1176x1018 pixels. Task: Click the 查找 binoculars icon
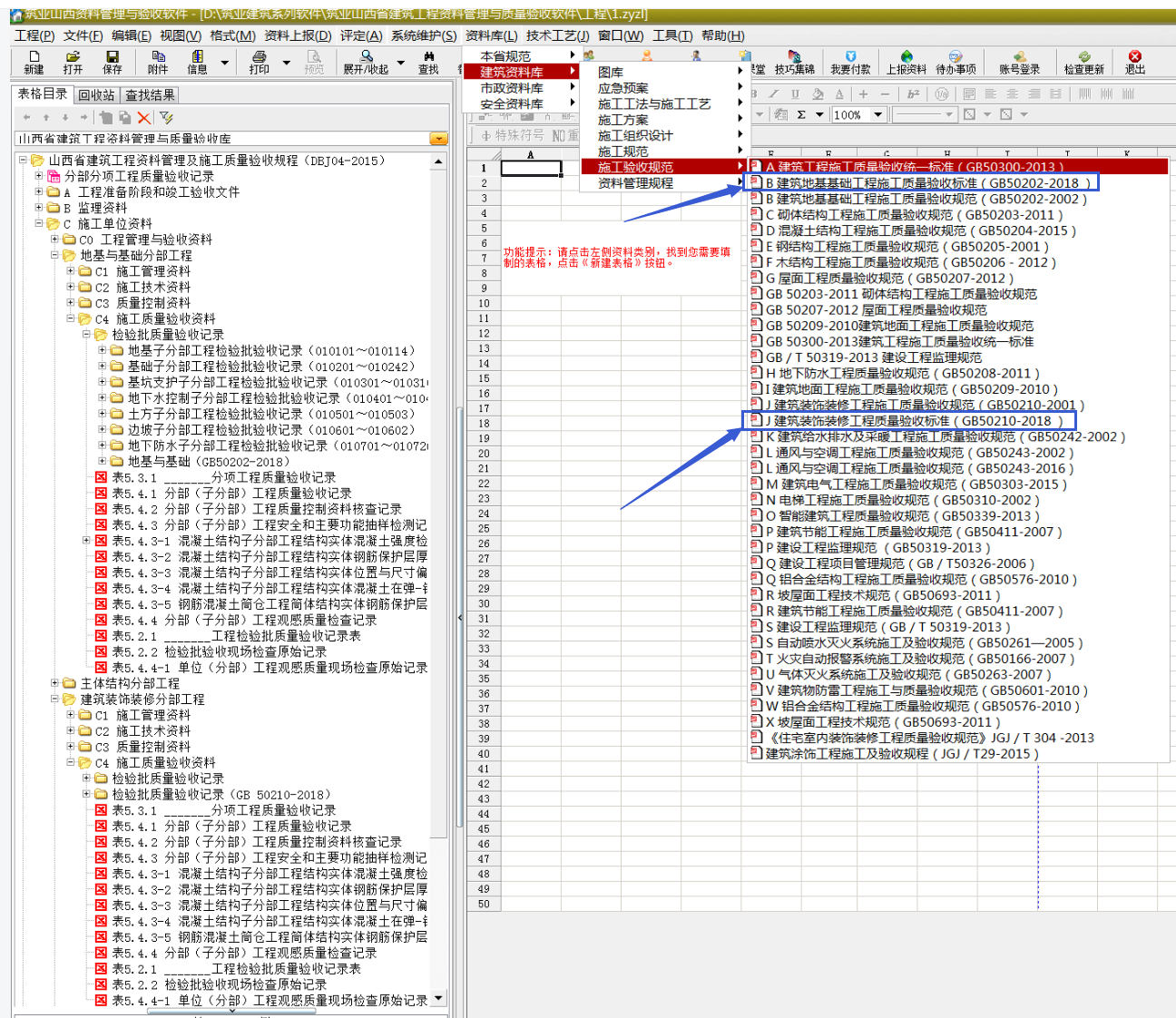tap(428, 62)
